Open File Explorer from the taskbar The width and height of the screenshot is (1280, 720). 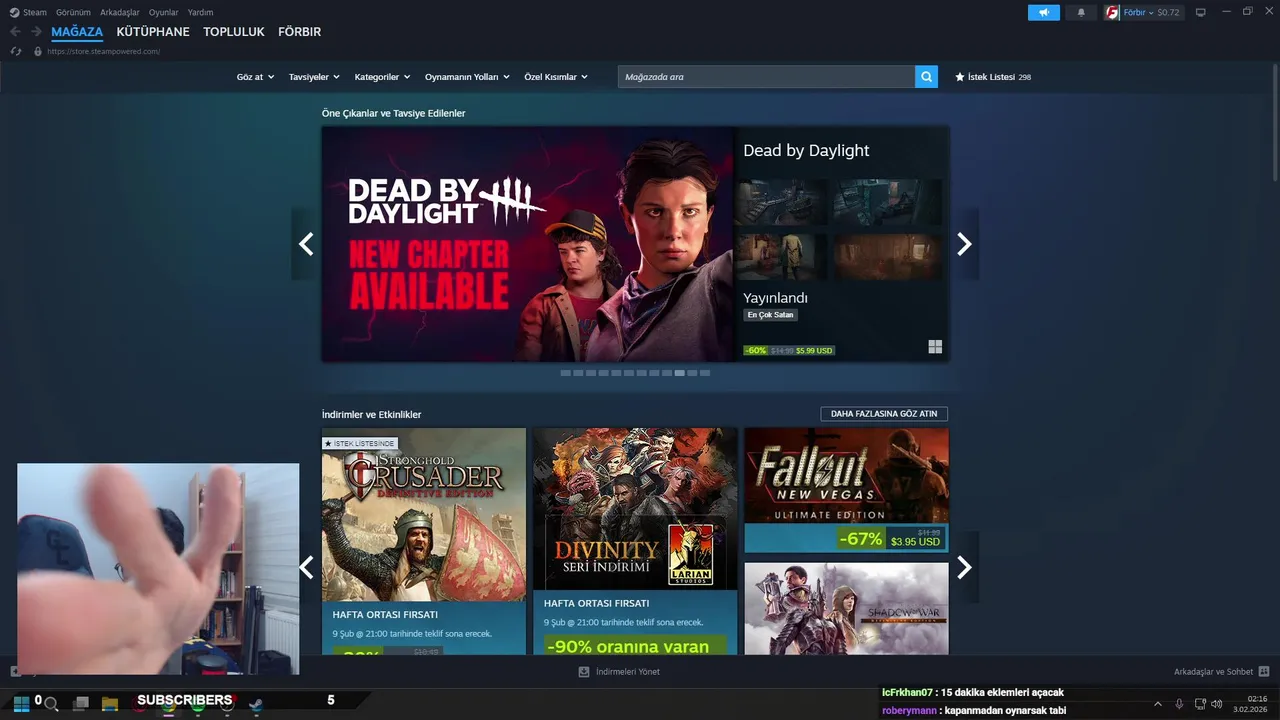click(110, 704)
